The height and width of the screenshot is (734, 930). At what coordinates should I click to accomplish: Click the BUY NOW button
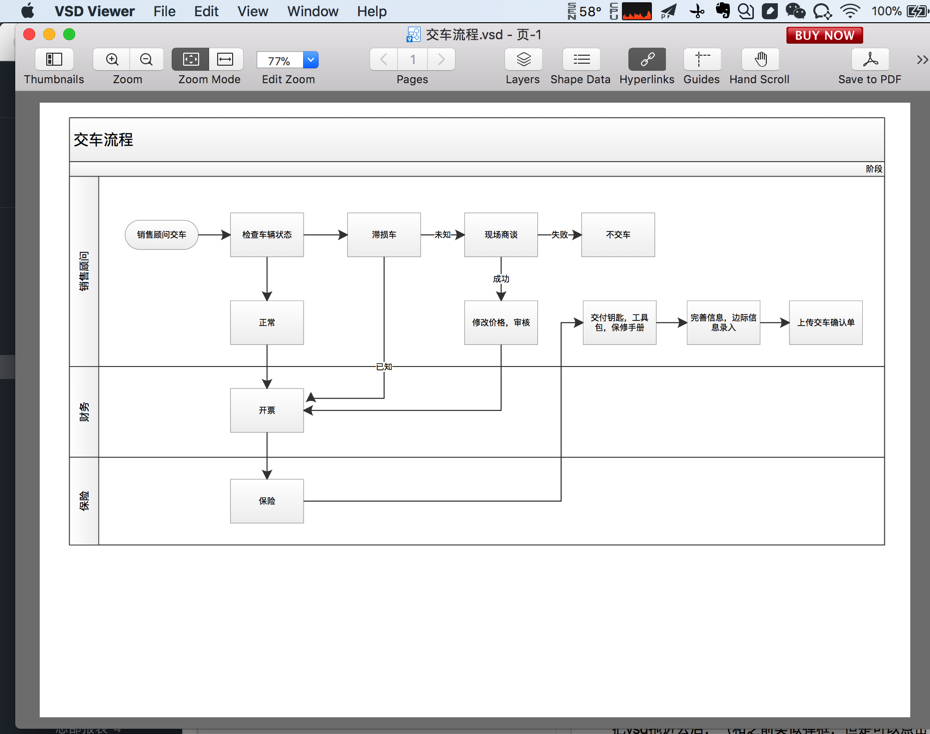[x=824, y=36]
